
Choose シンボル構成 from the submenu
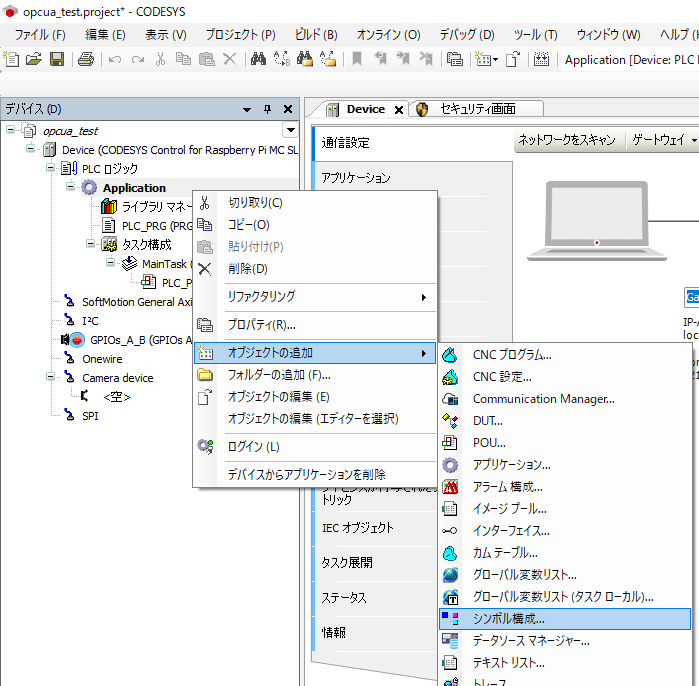click(x=565, y=619)
